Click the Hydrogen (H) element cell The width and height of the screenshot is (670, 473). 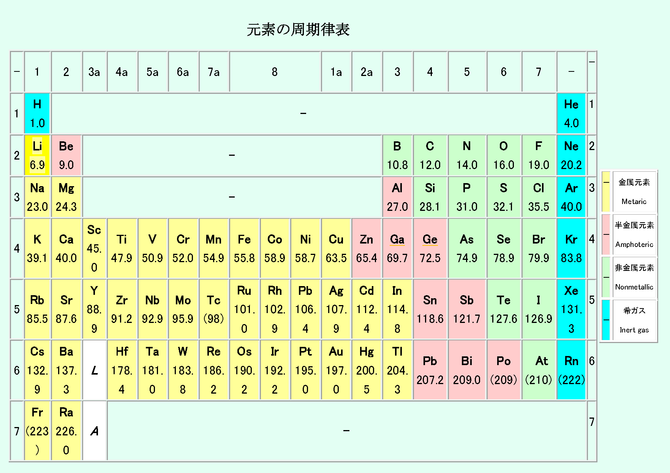coord(38,113)
